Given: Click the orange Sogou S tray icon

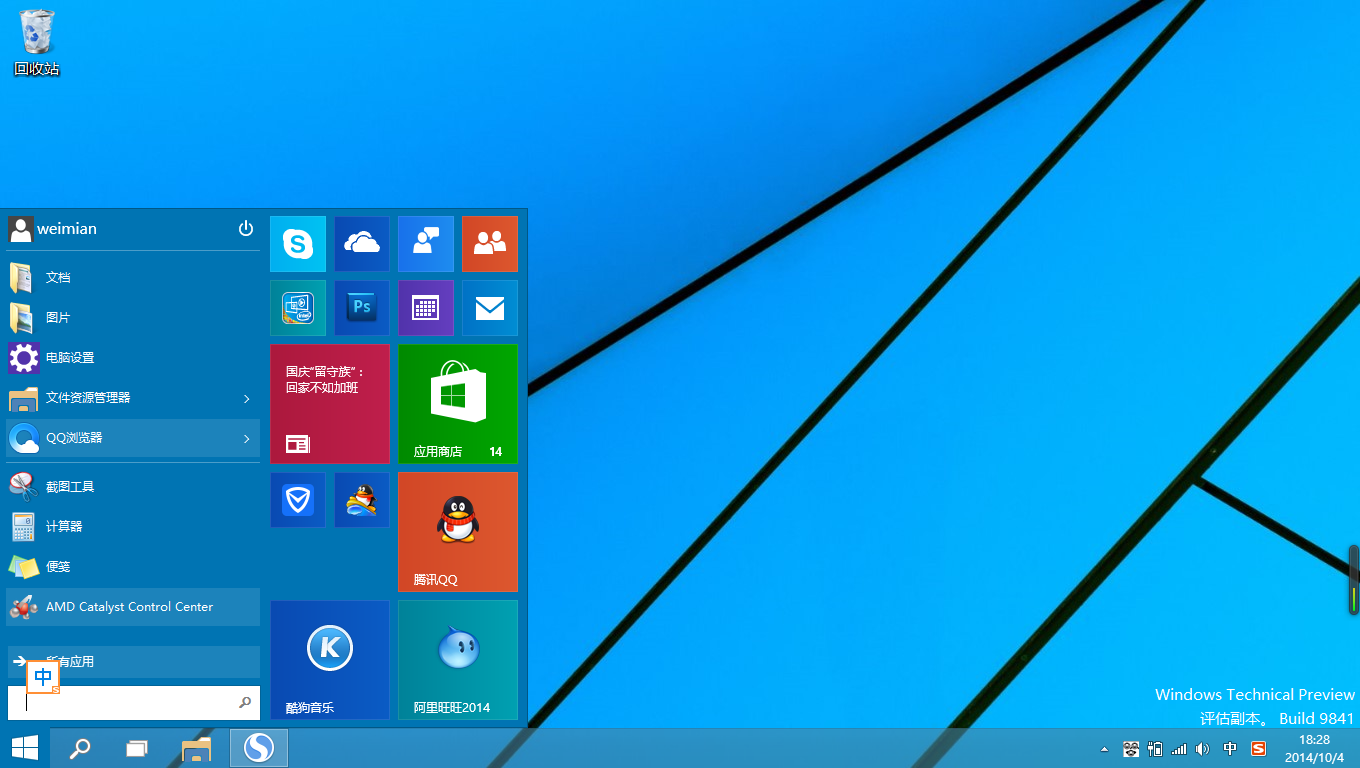Looking at the screenshot, I should tap(1259, 748).
